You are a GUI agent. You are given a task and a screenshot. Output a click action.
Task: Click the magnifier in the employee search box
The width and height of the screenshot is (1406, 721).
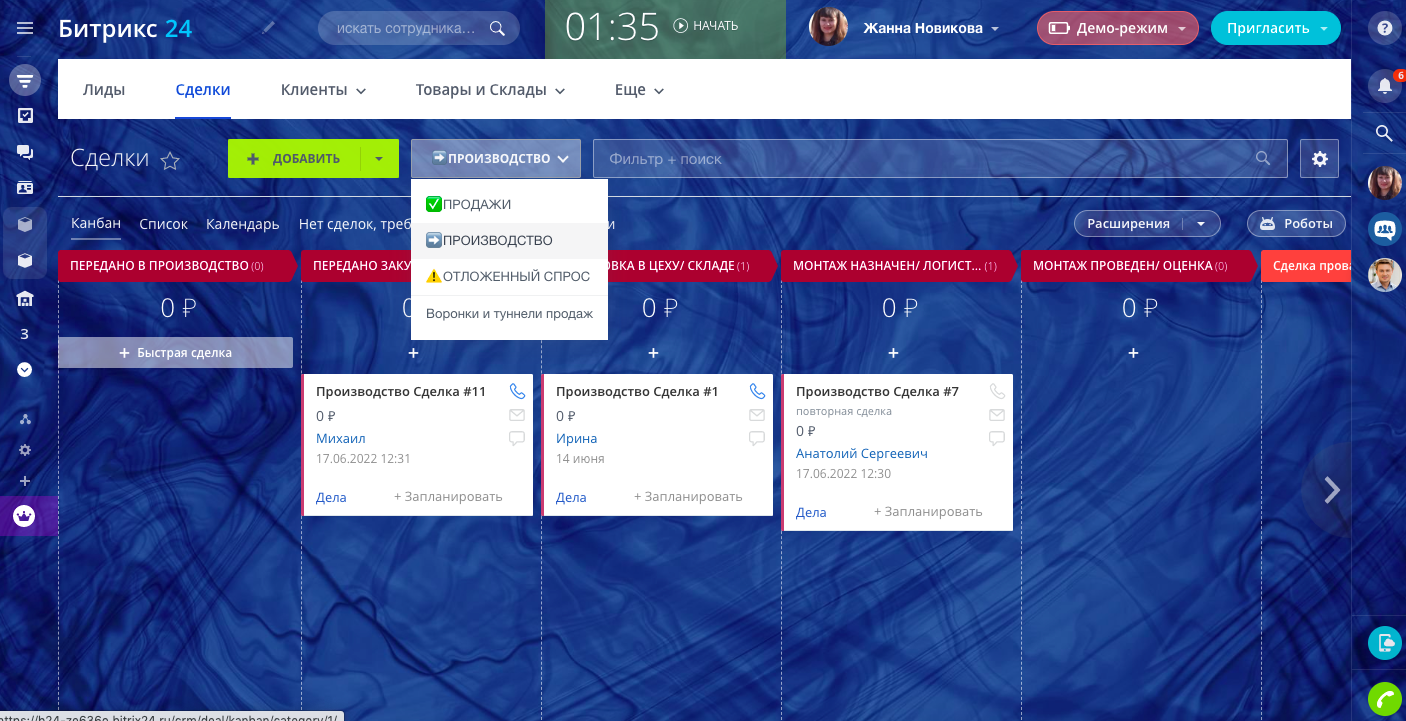(497, 28)
